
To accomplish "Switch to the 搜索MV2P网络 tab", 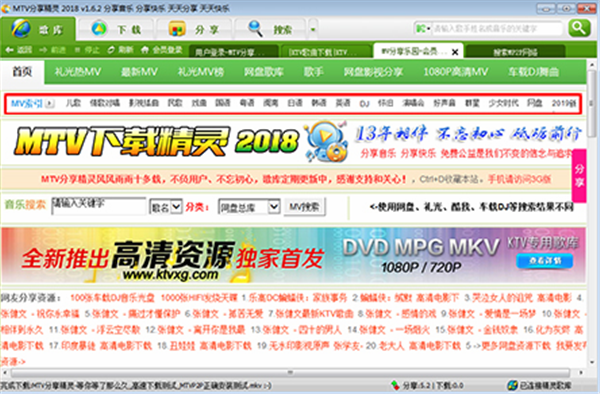I will point(515,52).
